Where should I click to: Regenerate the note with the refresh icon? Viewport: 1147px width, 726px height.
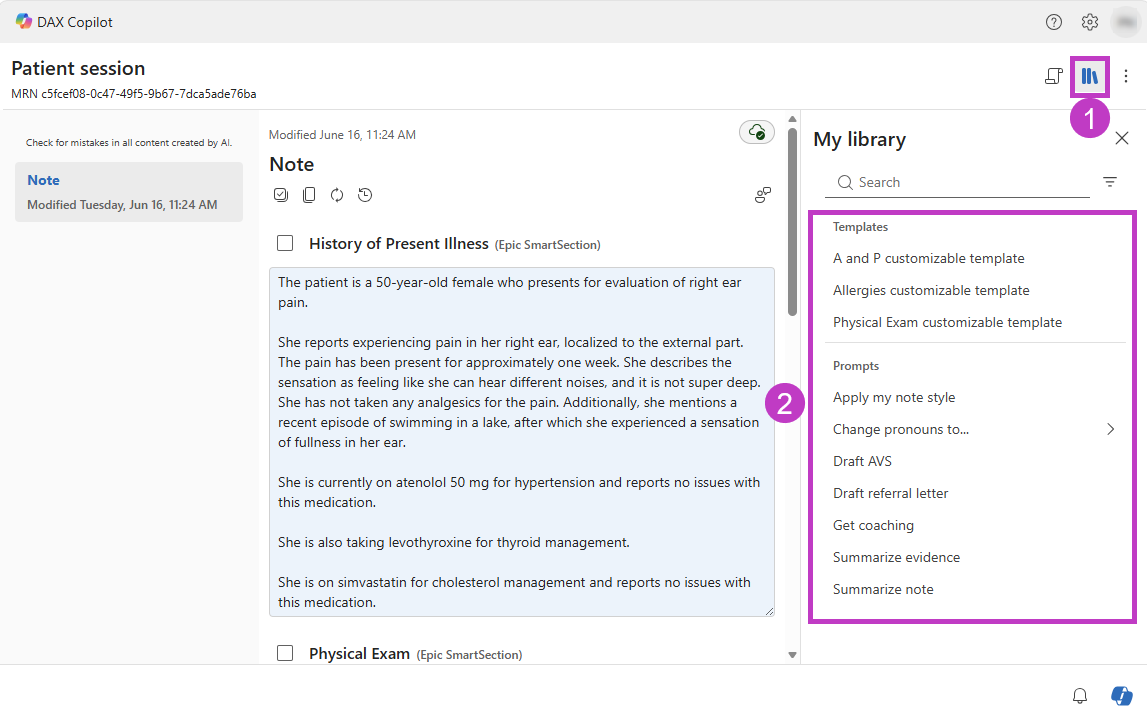pyautogui.click(x=336, y=195)
